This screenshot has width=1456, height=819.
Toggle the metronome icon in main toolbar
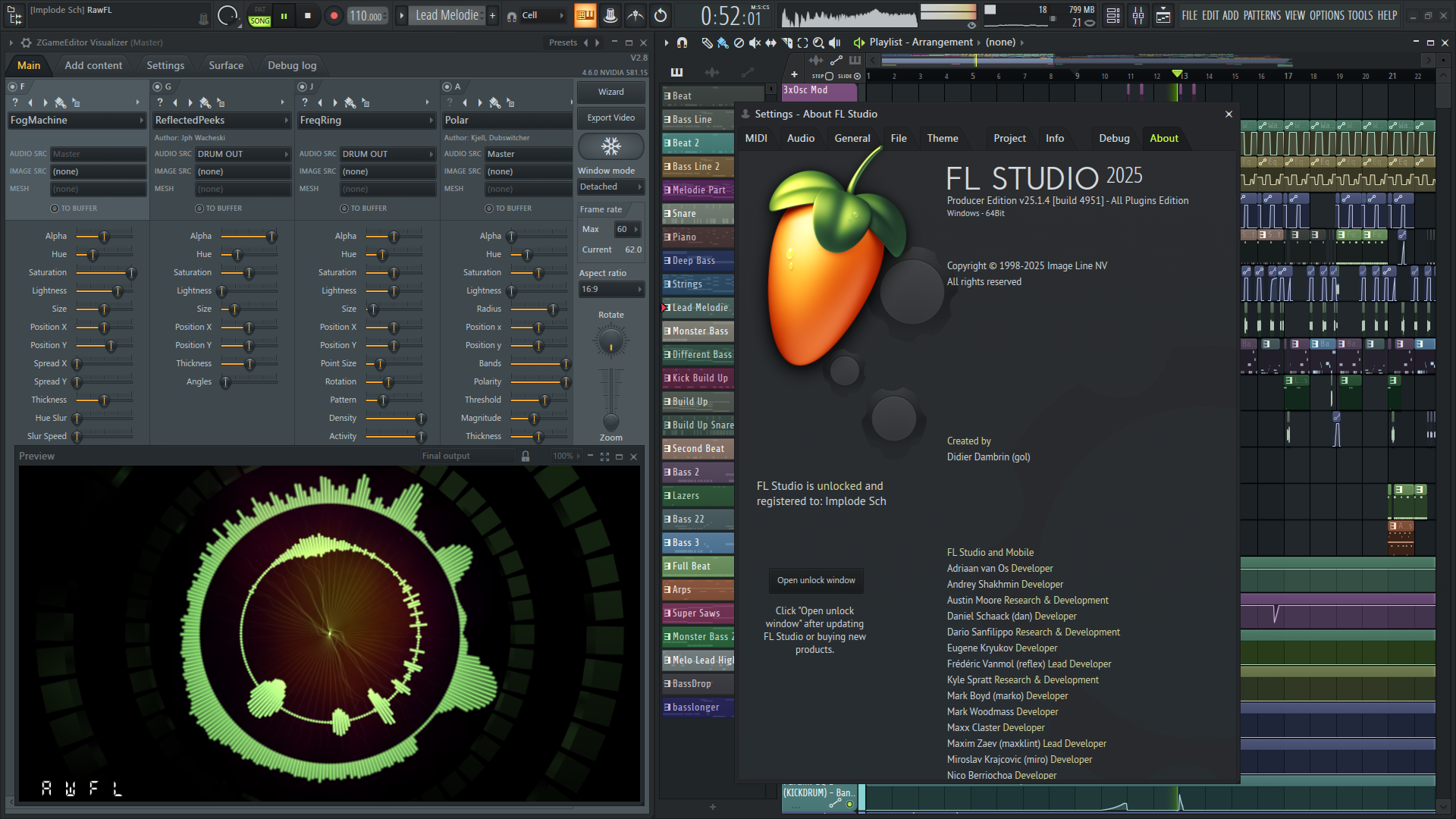coord(635,15)
